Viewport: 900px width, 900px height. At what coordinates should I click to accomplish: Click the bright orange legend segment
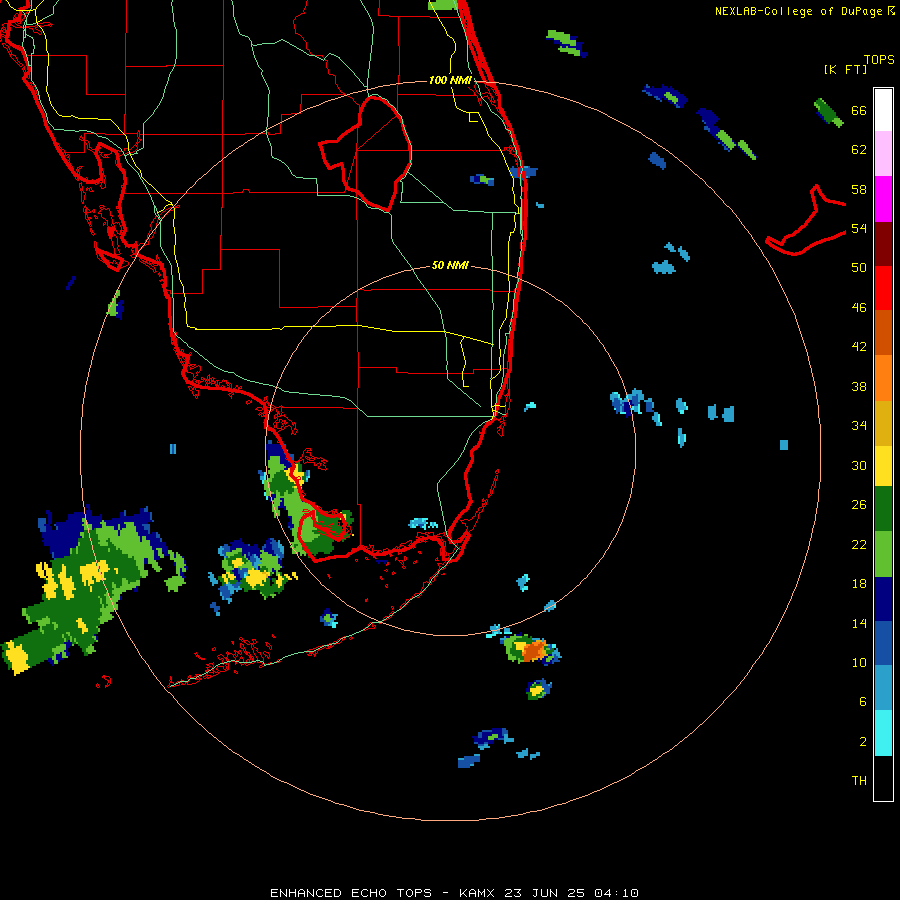click(x=883, y=378)
